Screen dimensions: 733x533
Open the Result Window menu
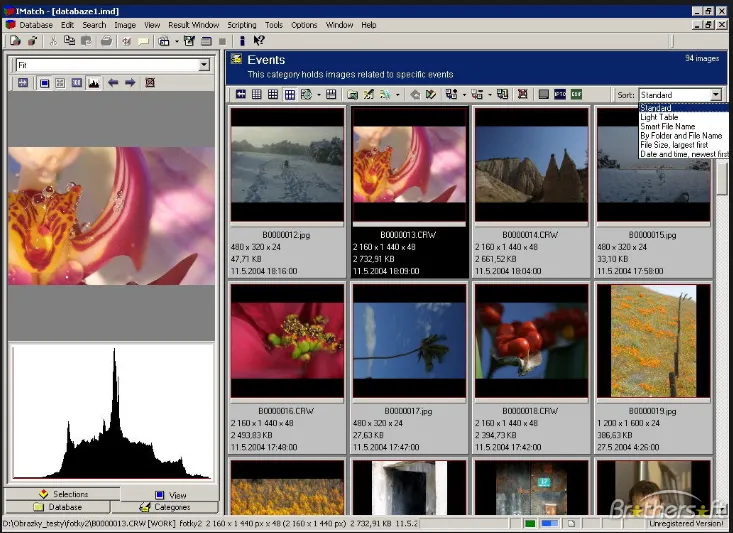click(194, 25)
